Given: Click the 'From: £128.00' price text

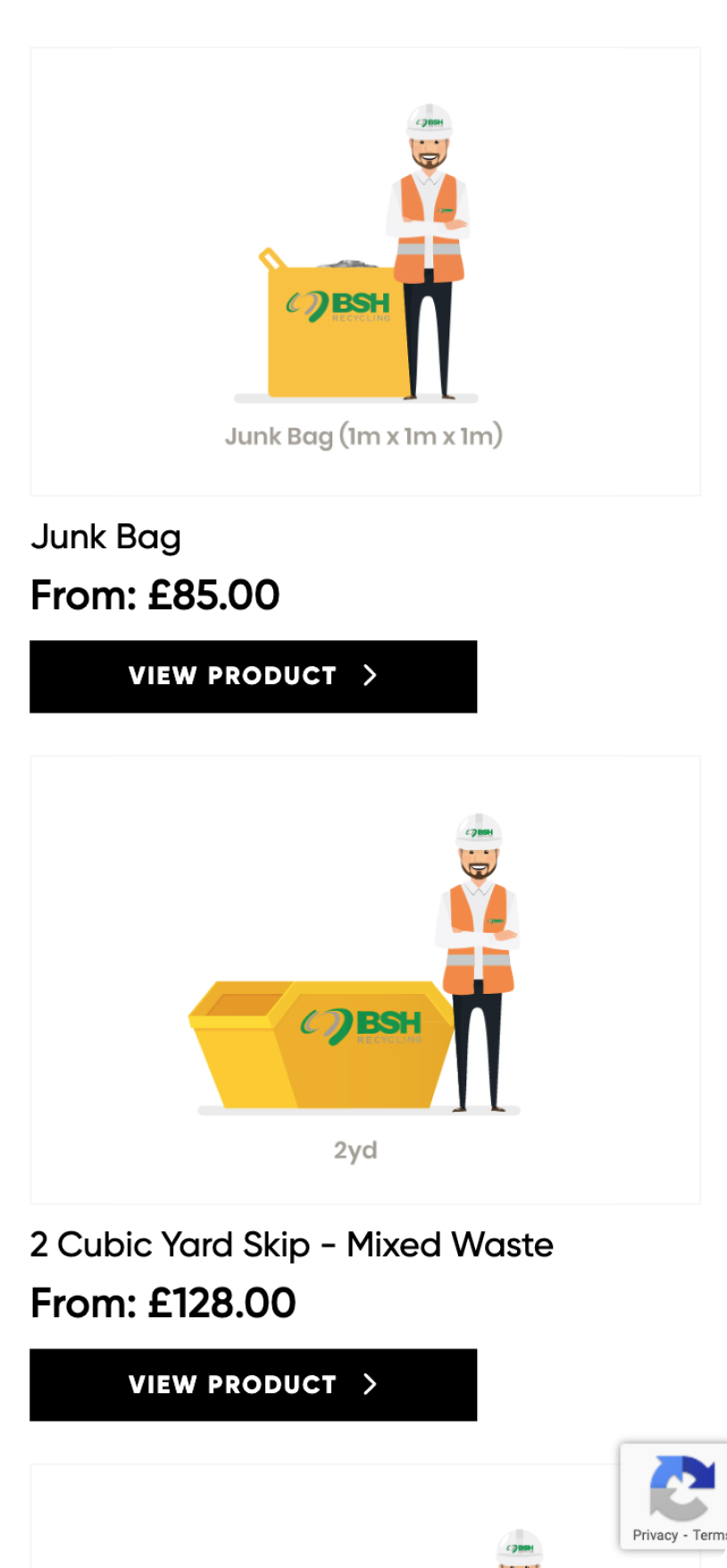Looking at the screenshot, I should tap(163, 1304).
